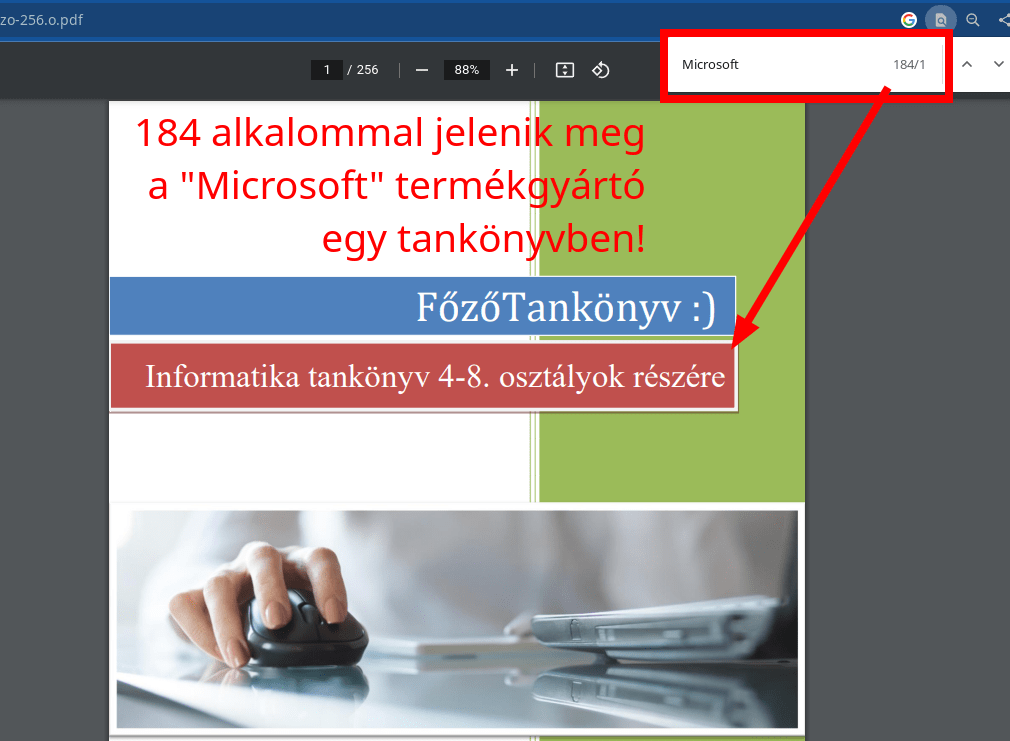Jump to next Microsoft search match
The height and width of the screenshot is (741, 1010).
point(998,64)
